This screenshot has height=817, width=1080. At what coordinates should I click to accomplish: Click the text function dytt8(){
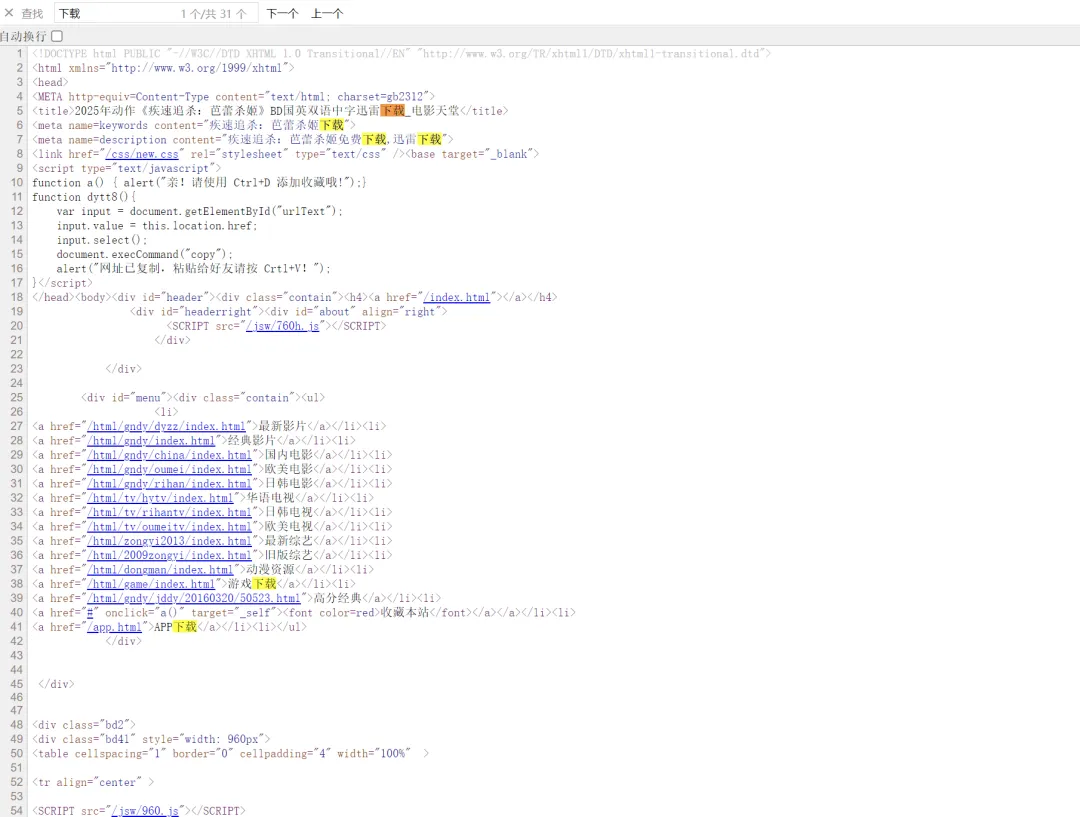(x=84, y=197)
